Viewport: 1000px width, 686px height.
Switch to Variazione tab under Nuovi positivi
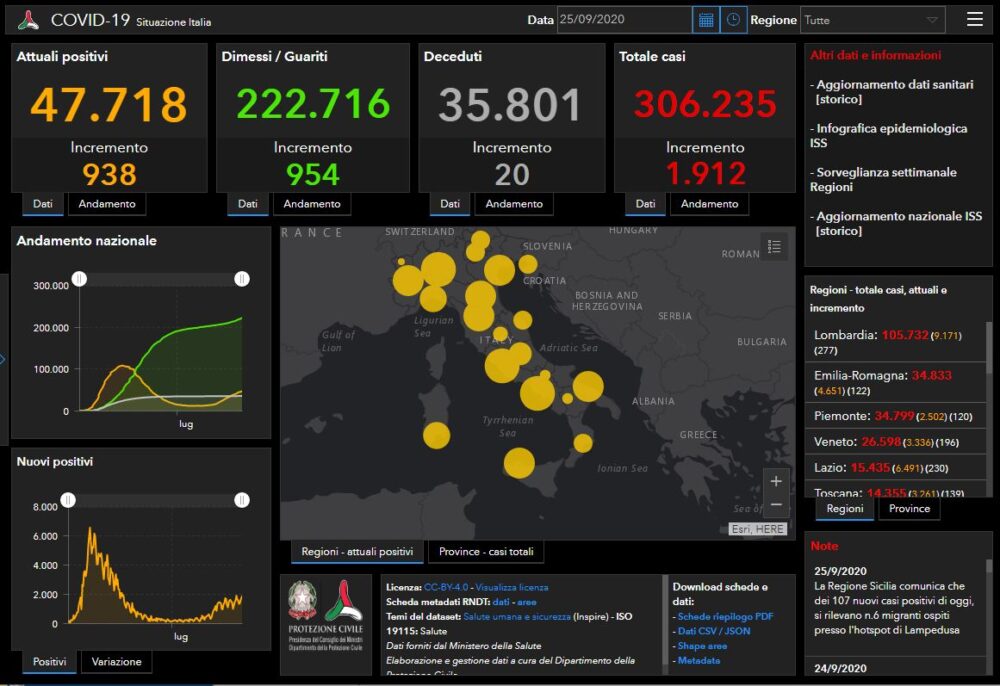click(x=116, y=662)
